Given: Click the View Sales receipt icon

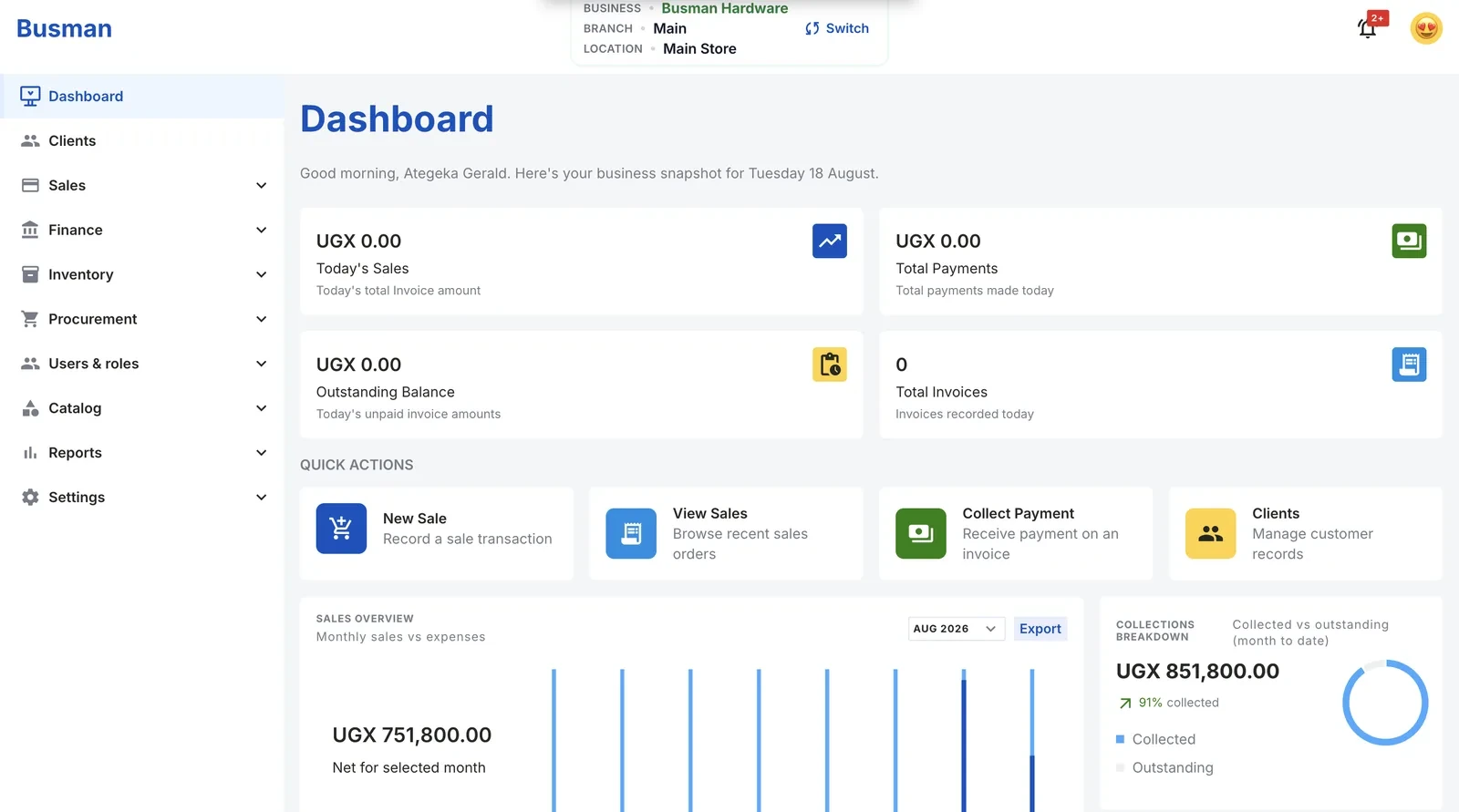Looking at the screenshot, I should coord(631,533).
